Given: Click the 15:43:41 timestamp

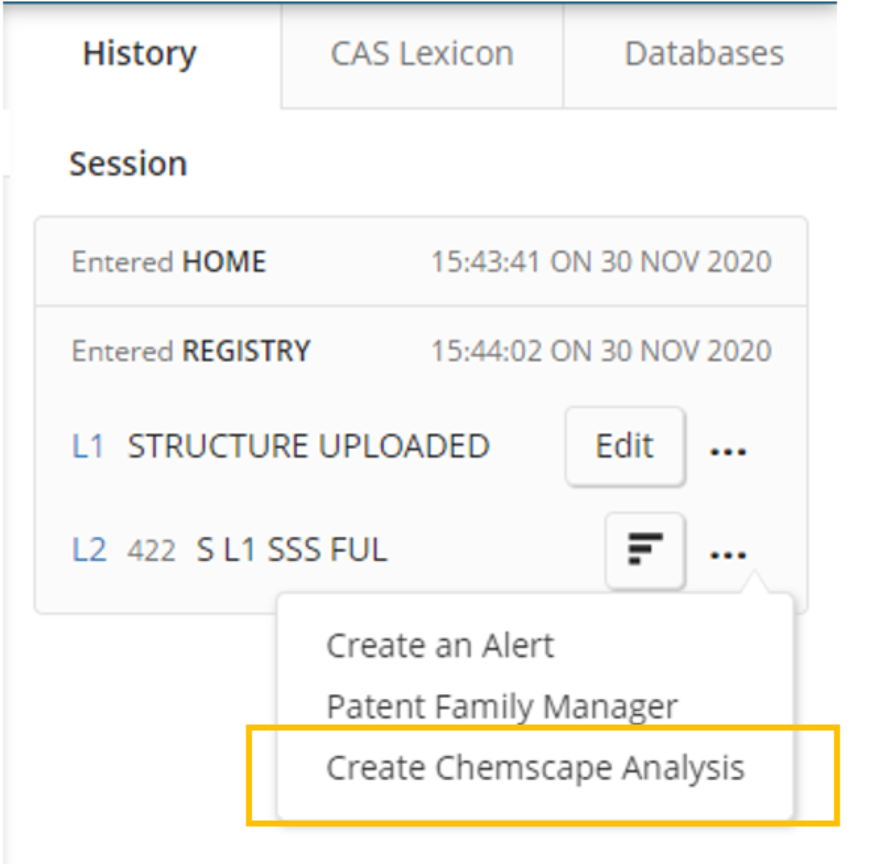Looking at the screenshot, I should (x=601, y=263).
